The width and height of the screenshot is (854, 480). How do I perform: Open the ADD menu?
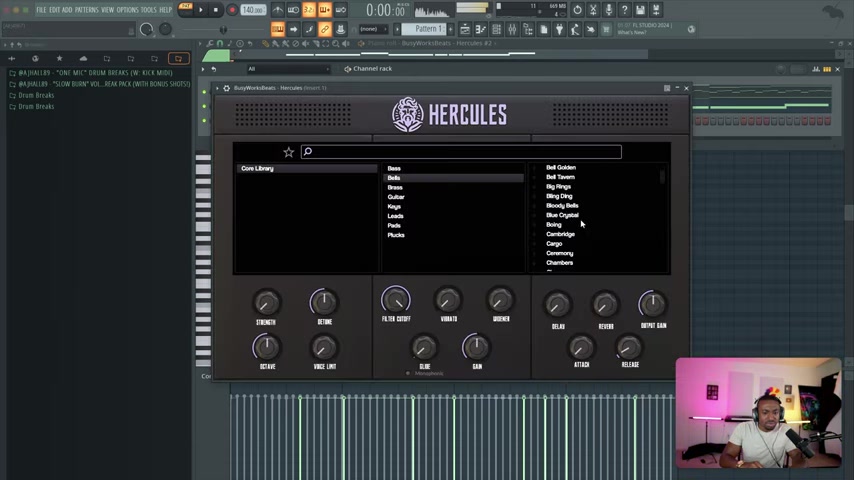pos(67,10)
